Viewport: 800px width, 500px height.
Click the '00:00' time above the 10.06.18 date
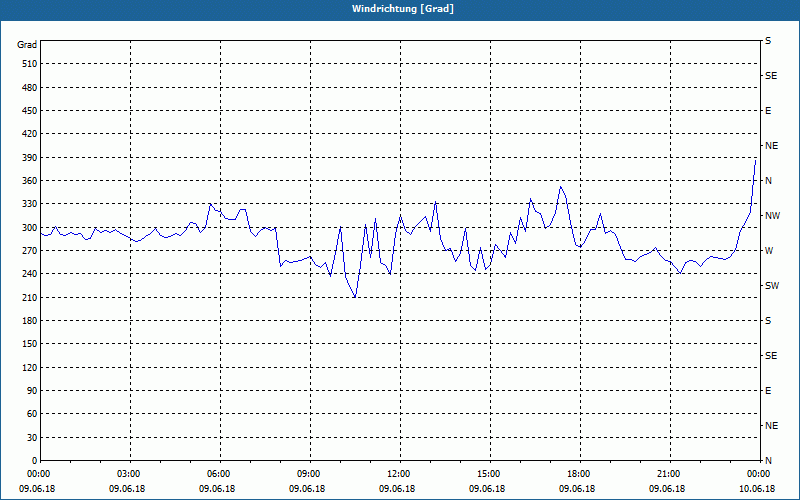759,474
